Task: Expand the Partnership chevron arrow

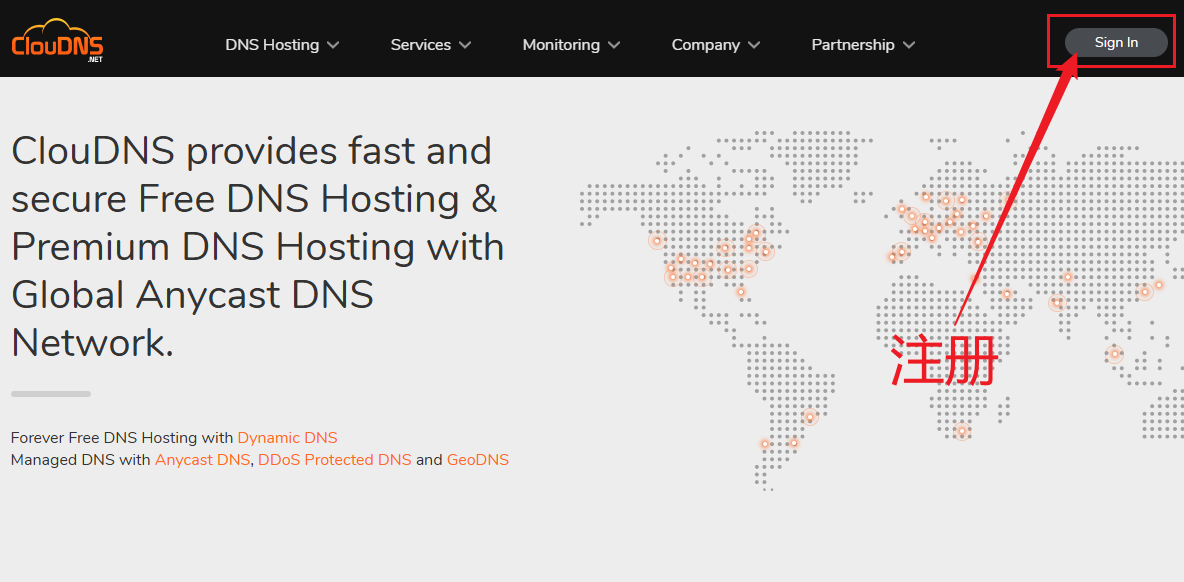Action: pyautogui.click(x=909, y=45)
